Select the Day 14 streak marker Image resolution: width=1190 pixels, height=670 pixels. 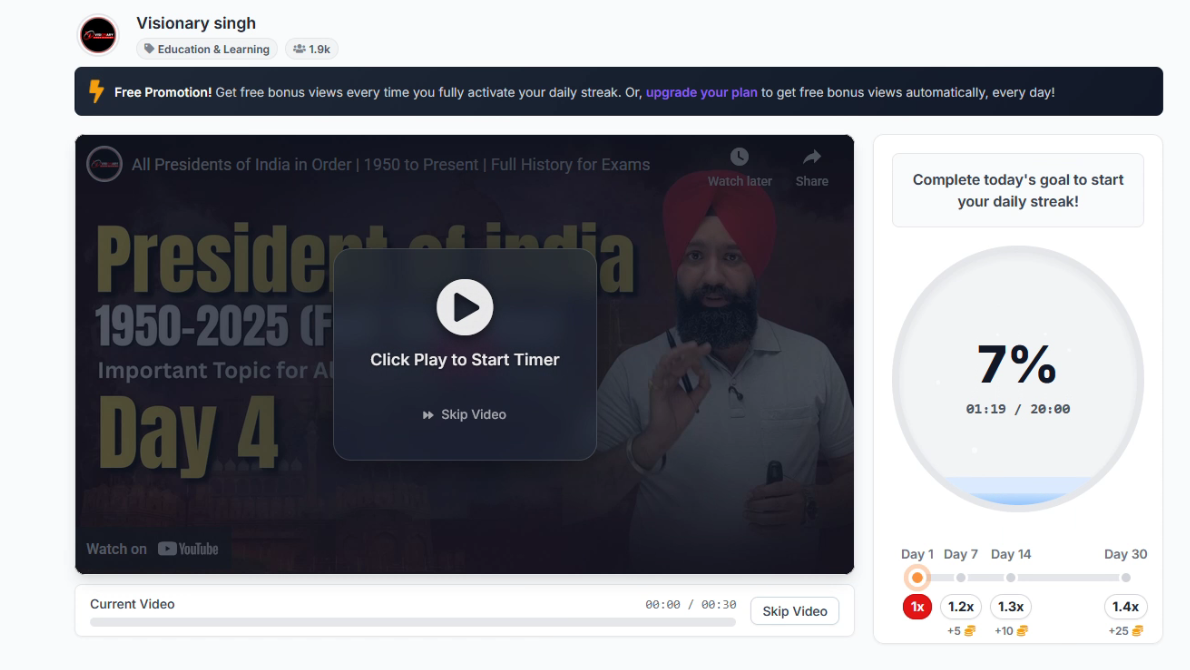point(1011,578)
